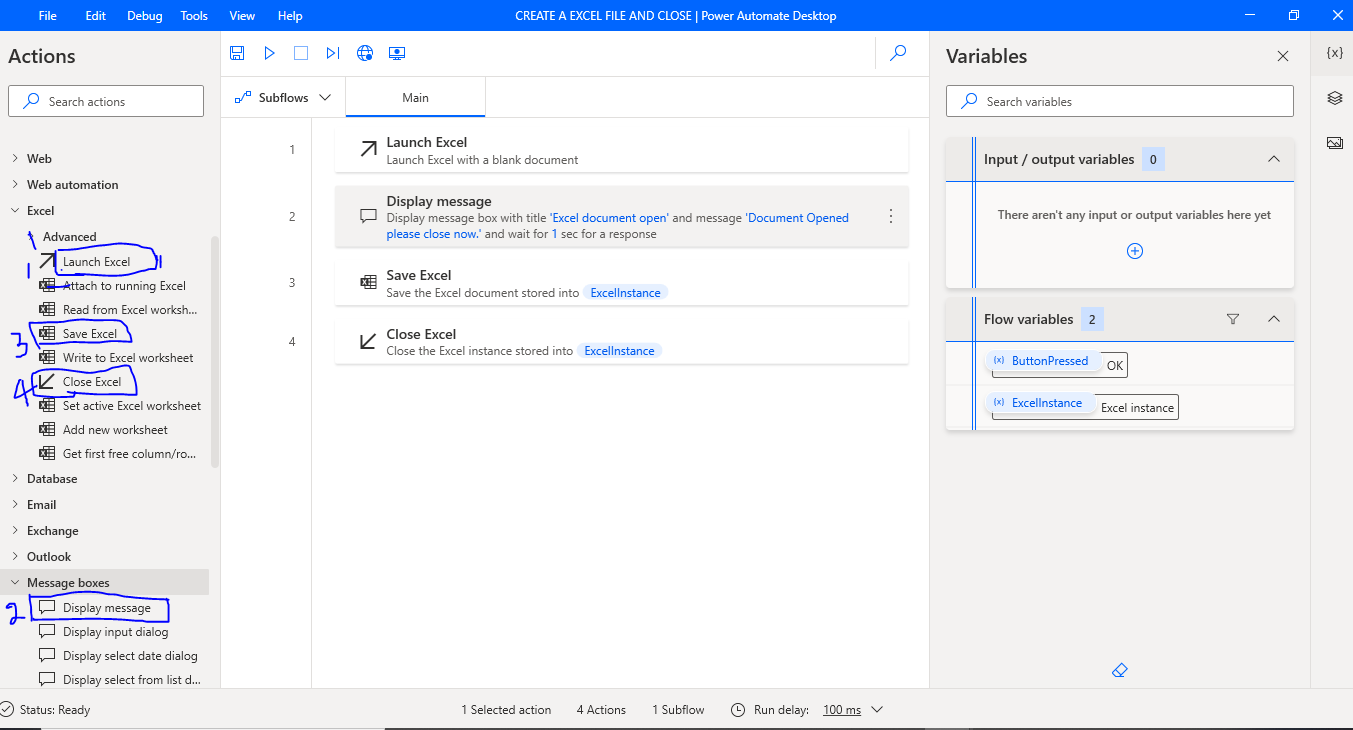Click the flow search magnifier icon

click(x=898, y=53)
